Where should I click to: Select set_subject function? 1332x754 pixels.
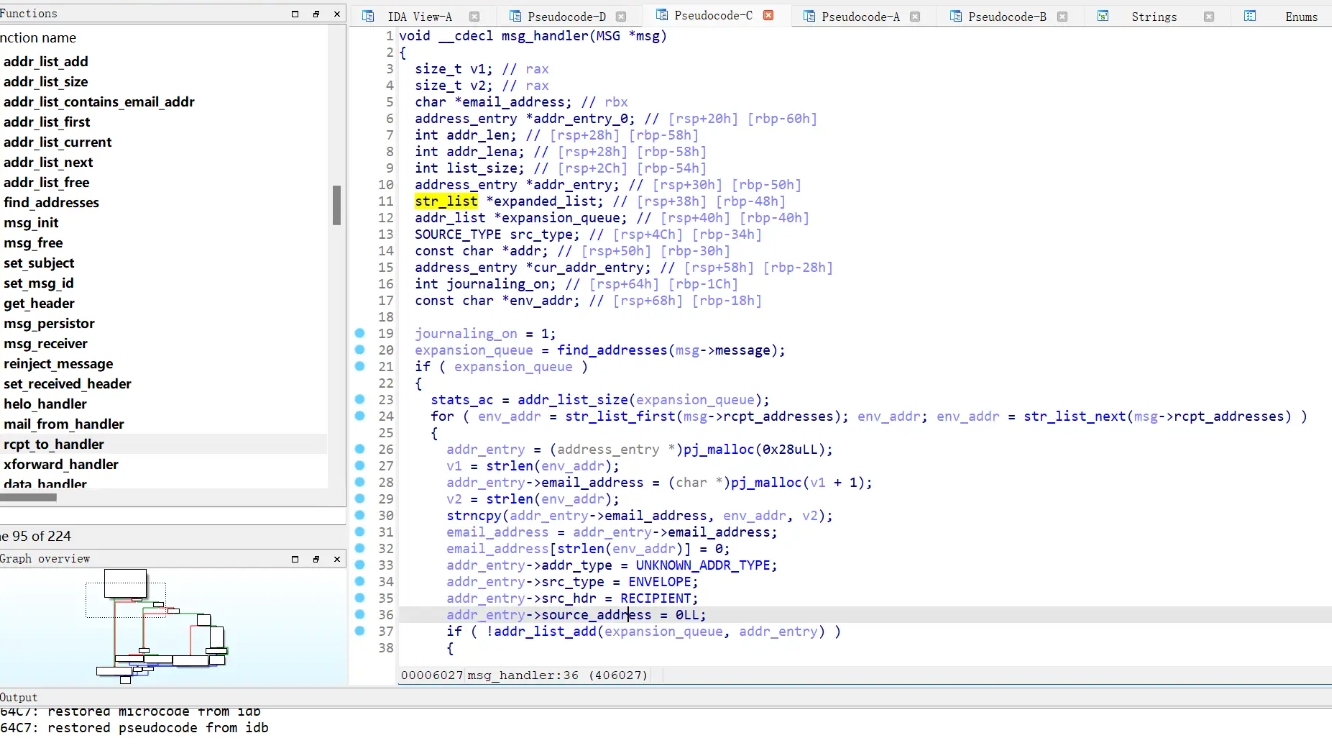(39, 263)
